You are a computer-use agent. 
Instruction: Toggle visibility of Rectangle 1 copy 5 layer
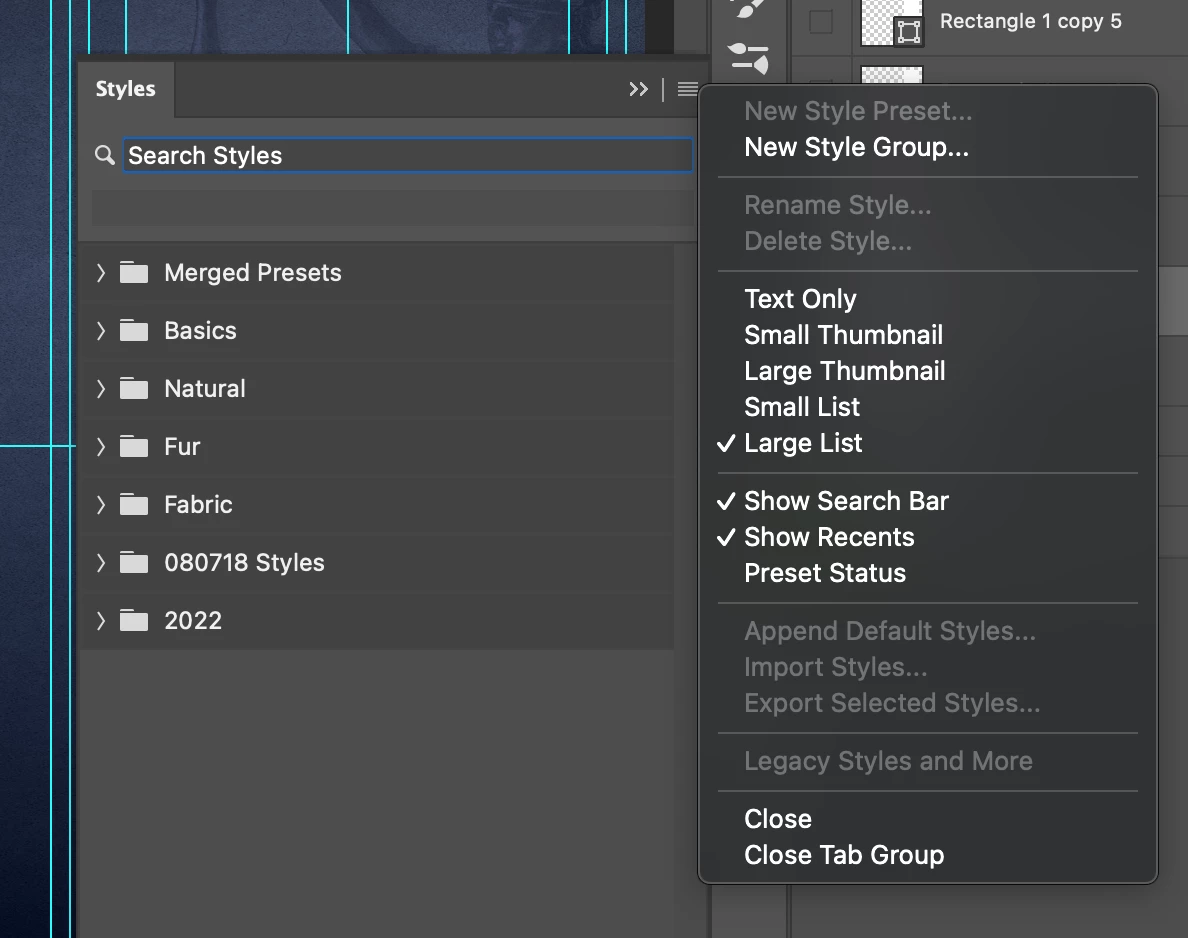tap(821, 22)
